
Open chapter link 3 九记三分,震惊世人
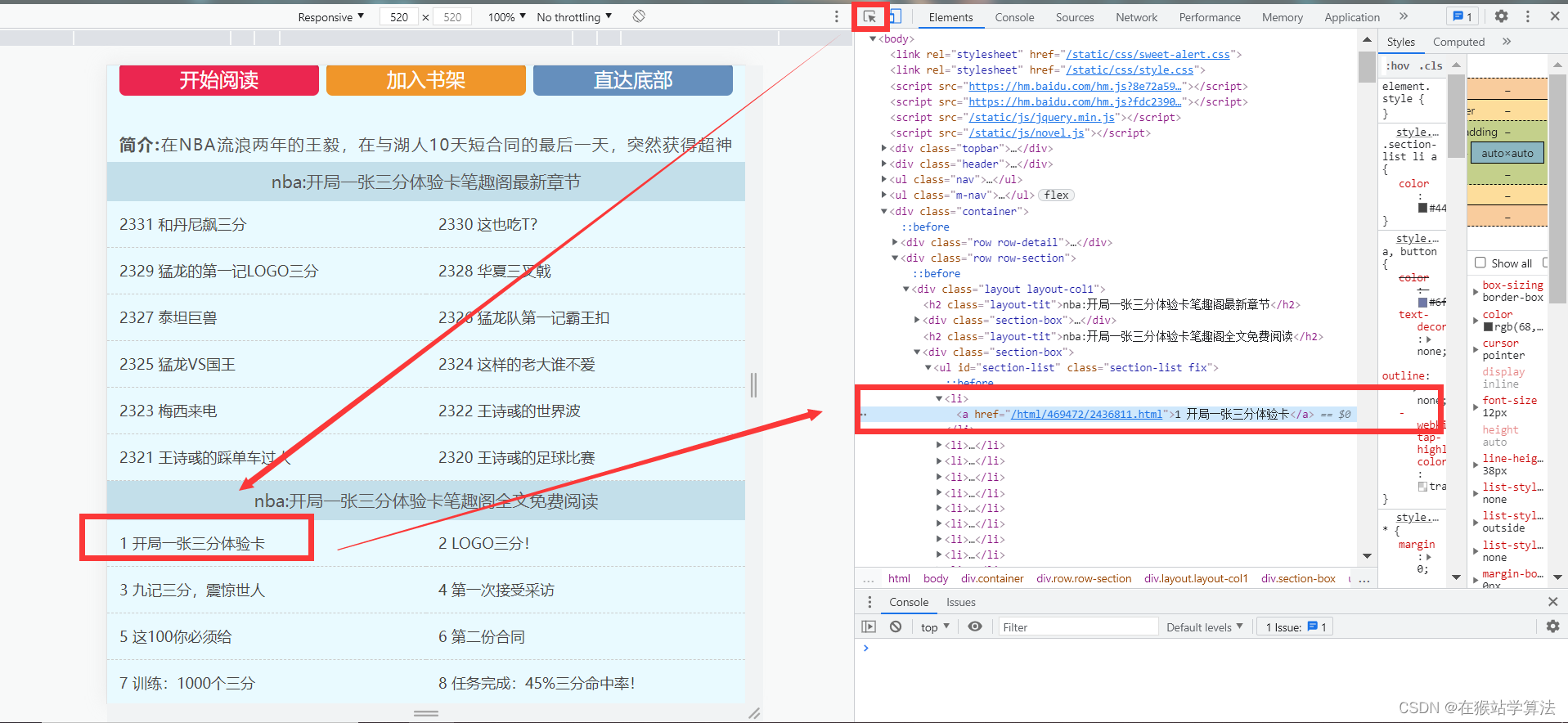[x=192, y=590]
